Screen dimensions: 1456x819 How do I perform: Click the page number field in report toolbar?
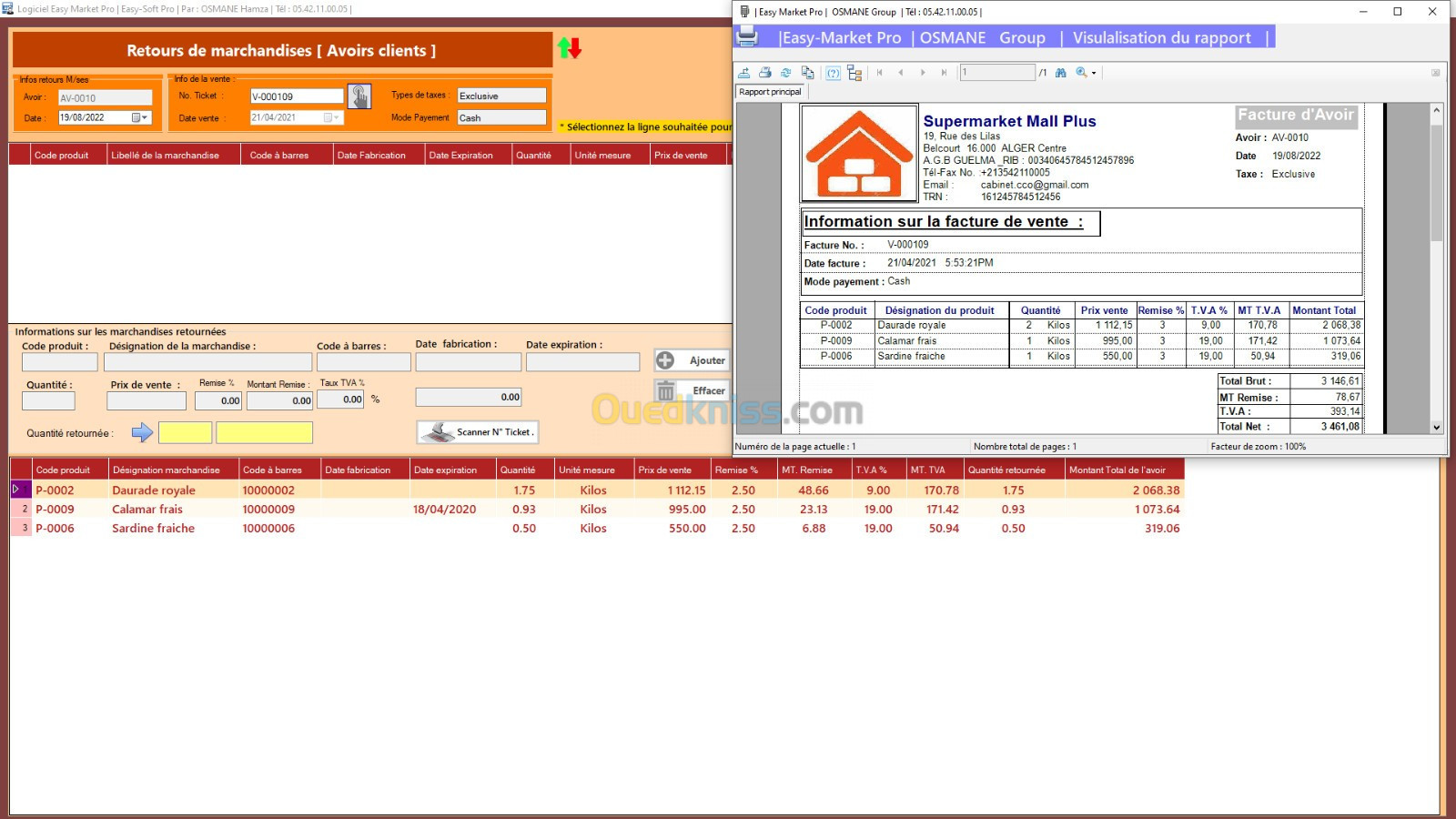point(997,73)
